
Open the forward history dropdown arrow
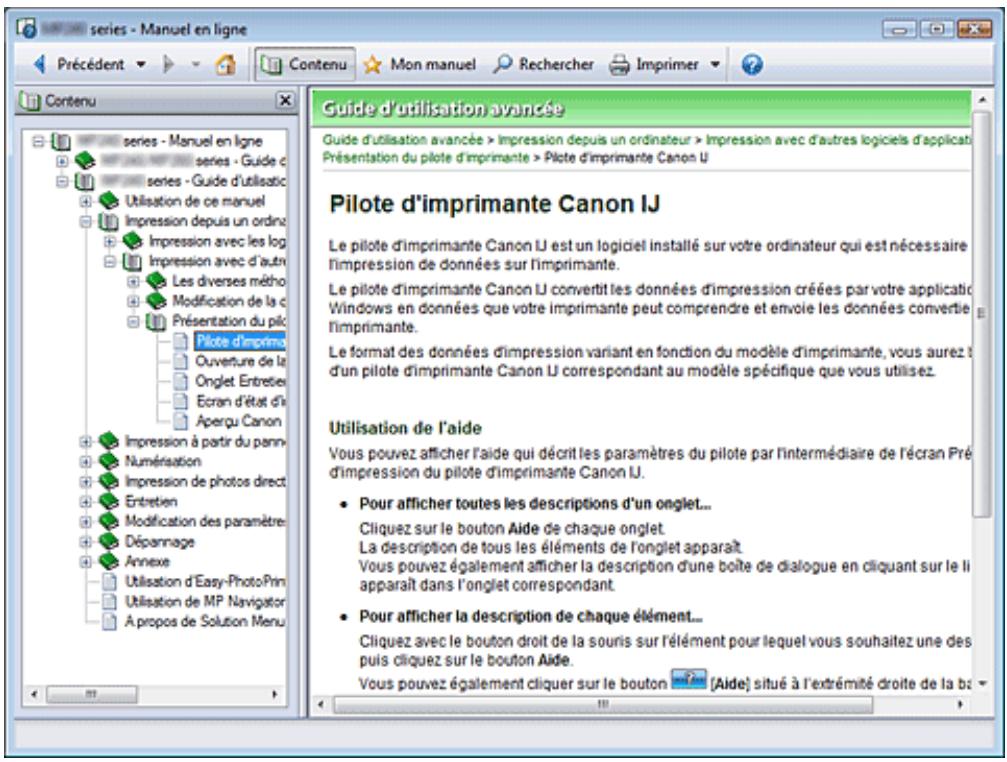coord(196,64)
